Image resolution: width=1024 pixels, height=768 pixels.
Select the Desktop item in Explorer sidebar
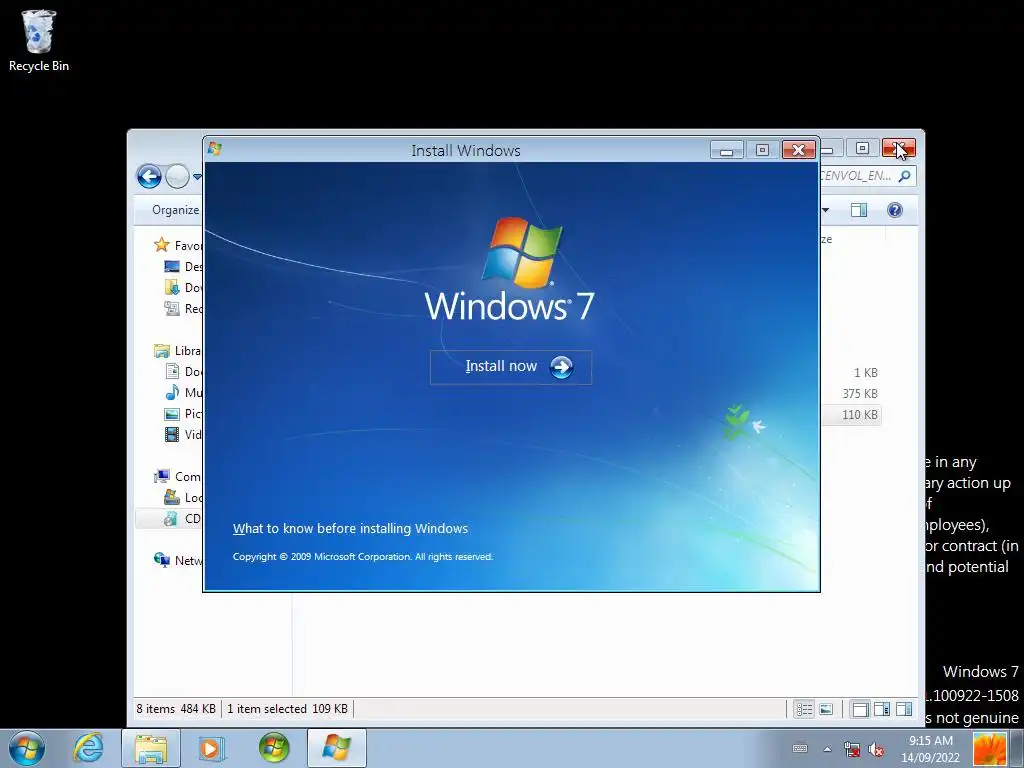[x=183, y=266]
